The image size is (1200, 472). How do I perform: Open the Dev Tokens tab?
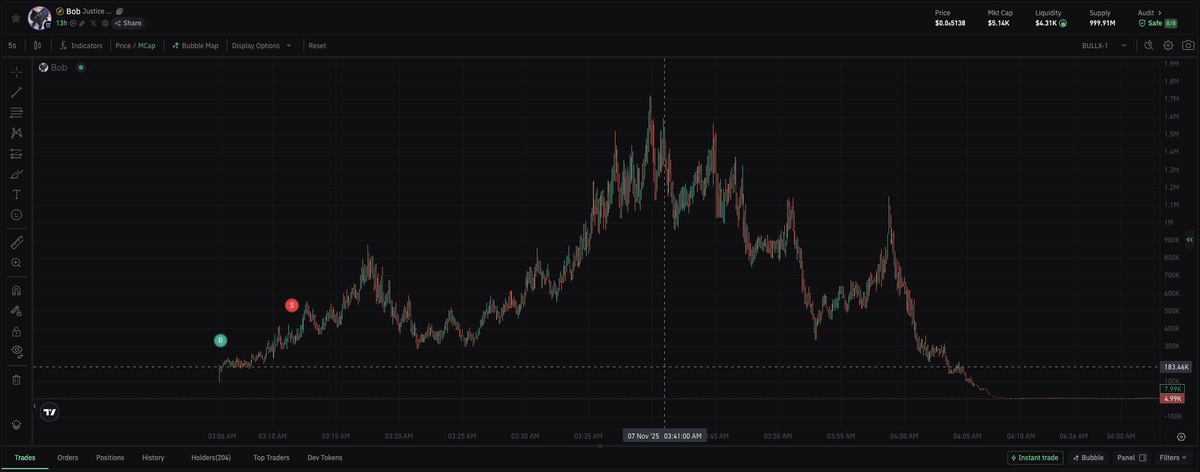[324, 457]
